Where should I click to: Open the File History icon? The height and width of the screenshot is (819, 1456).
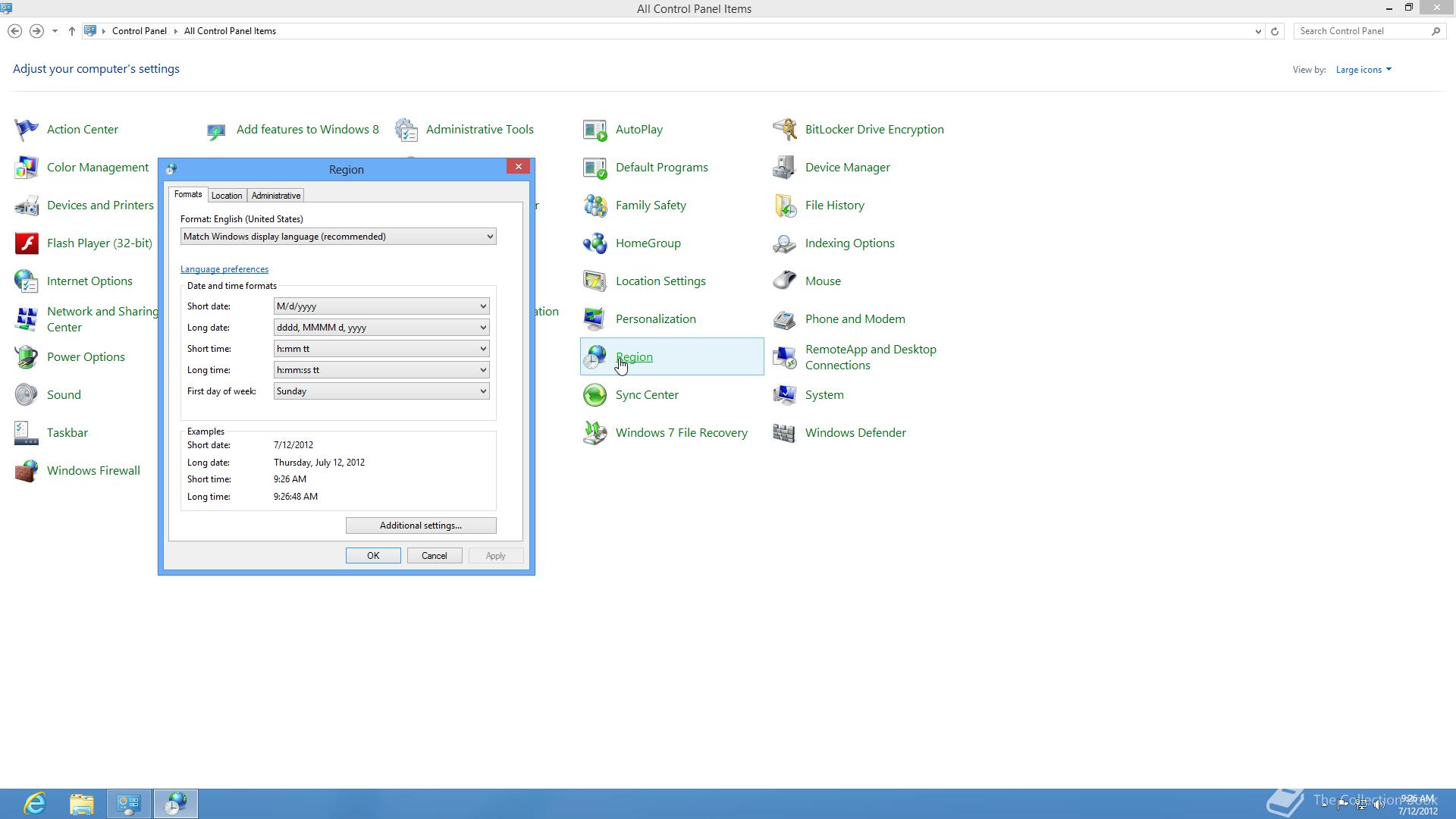785,206
